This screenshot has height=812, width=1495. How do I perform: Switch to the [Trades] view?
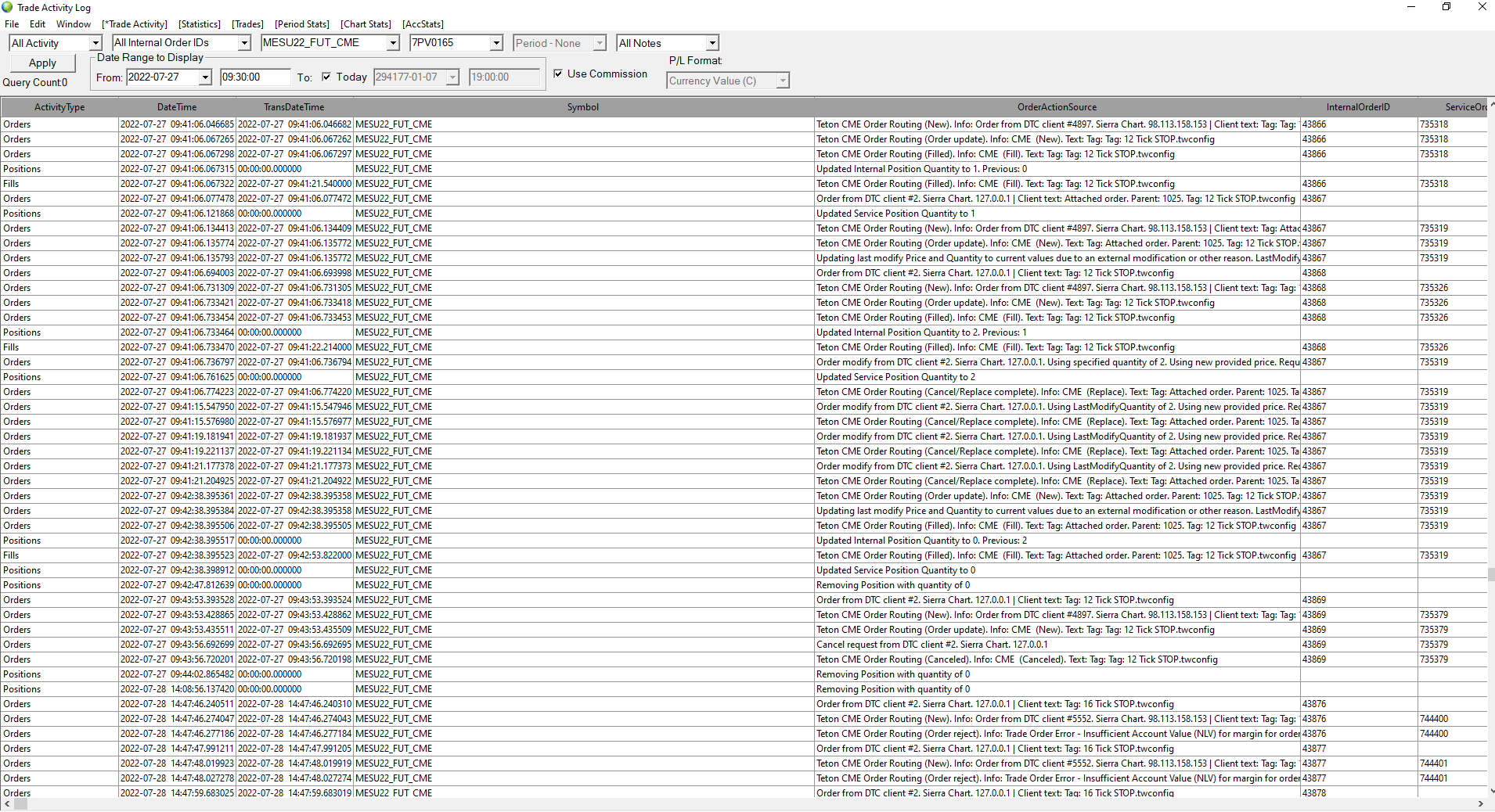point(247,24)
